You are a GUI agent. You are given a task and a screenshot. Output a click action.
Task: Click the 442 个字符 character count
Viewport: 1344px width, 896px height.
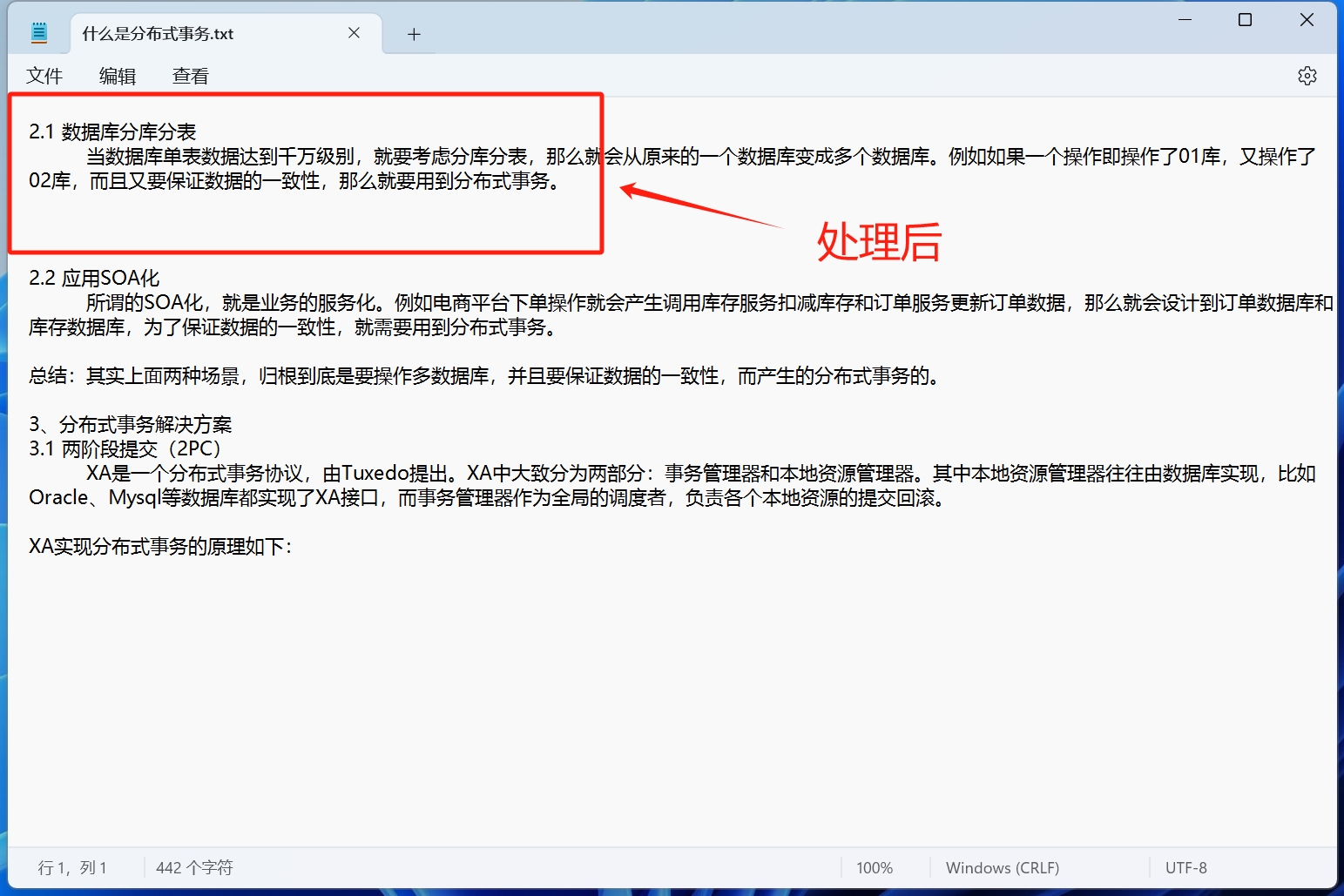(x=193, y=867)
